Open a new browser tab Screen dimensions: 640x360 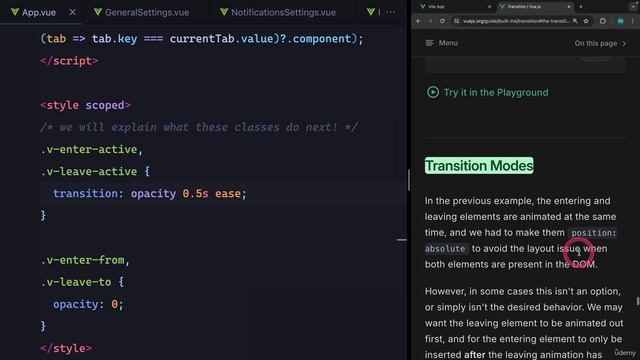click(x=581, y=7)
